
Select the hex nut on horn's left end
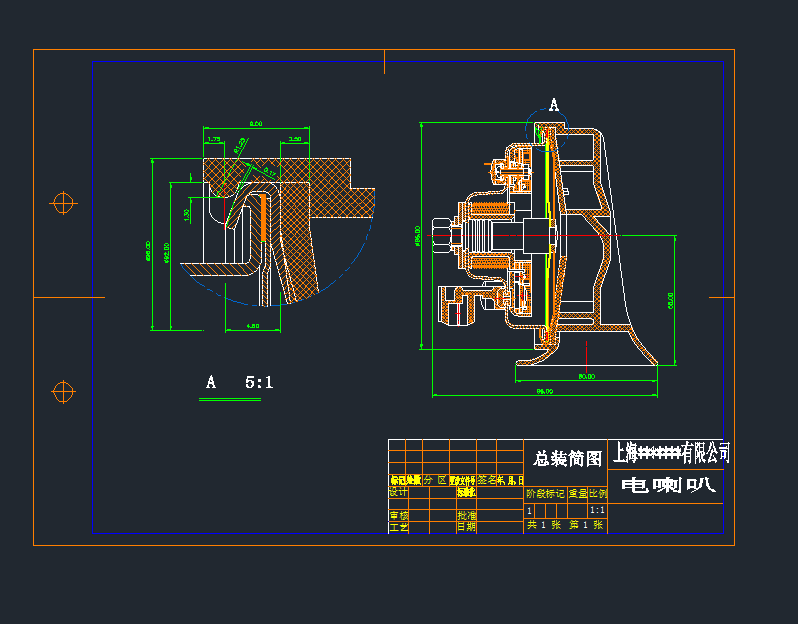440,233
